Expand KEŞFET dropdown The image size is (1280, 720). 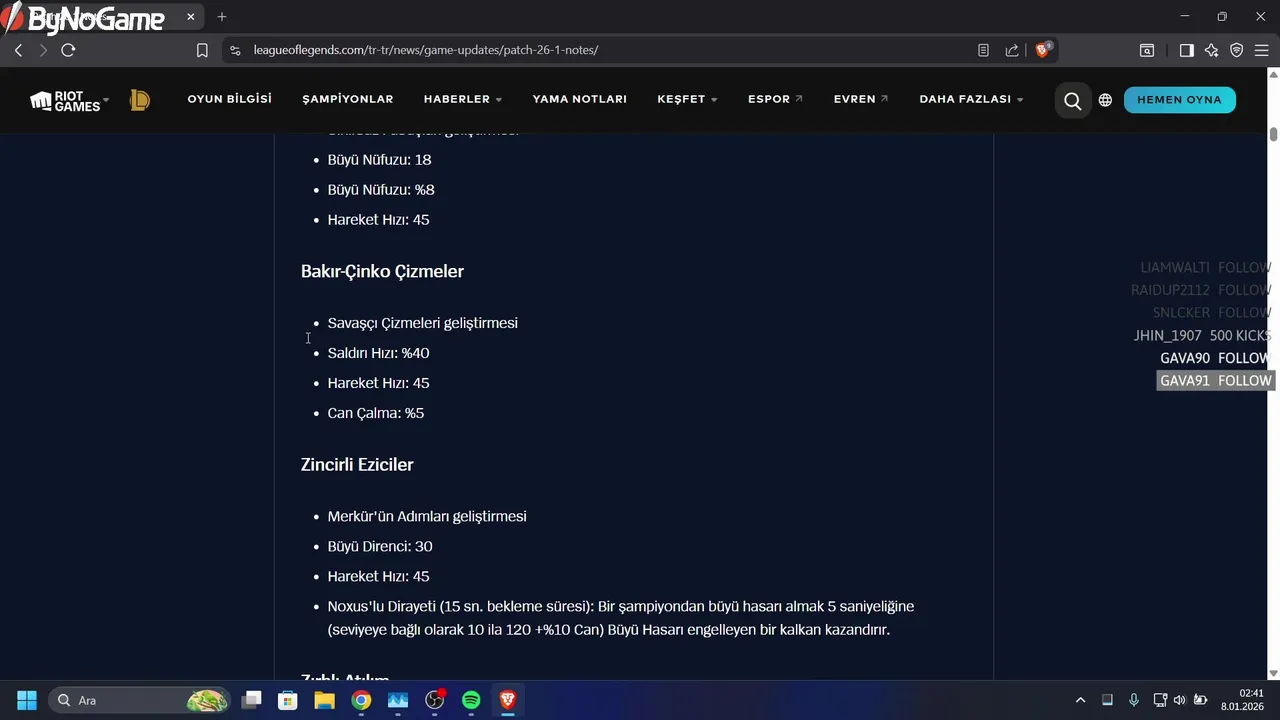coord(687,99)
